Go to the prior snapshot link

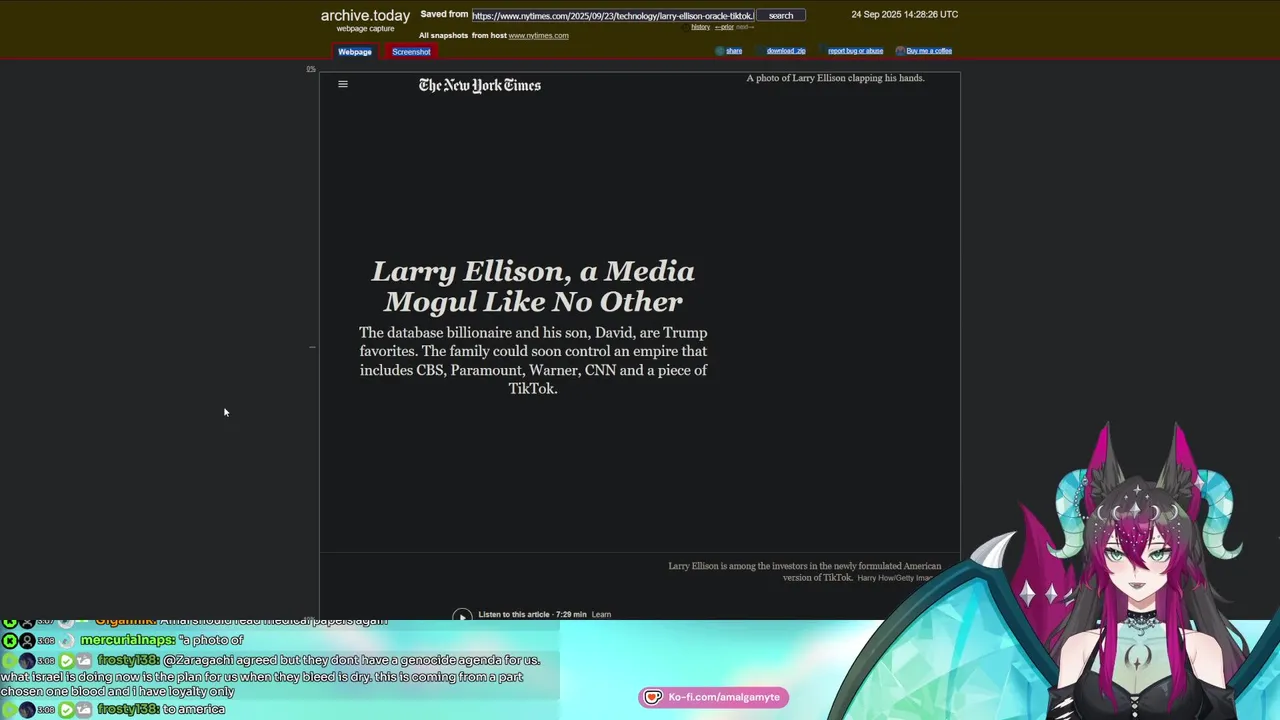724,27
